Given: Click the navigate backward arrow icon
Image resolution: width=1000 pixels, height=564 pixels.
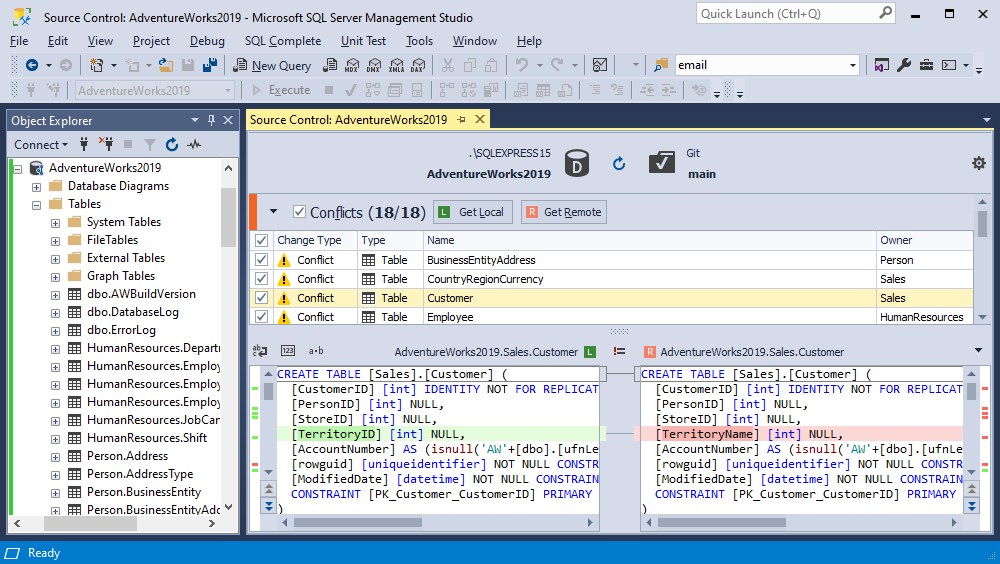Looking at the screenshot, I should point(32,65).
